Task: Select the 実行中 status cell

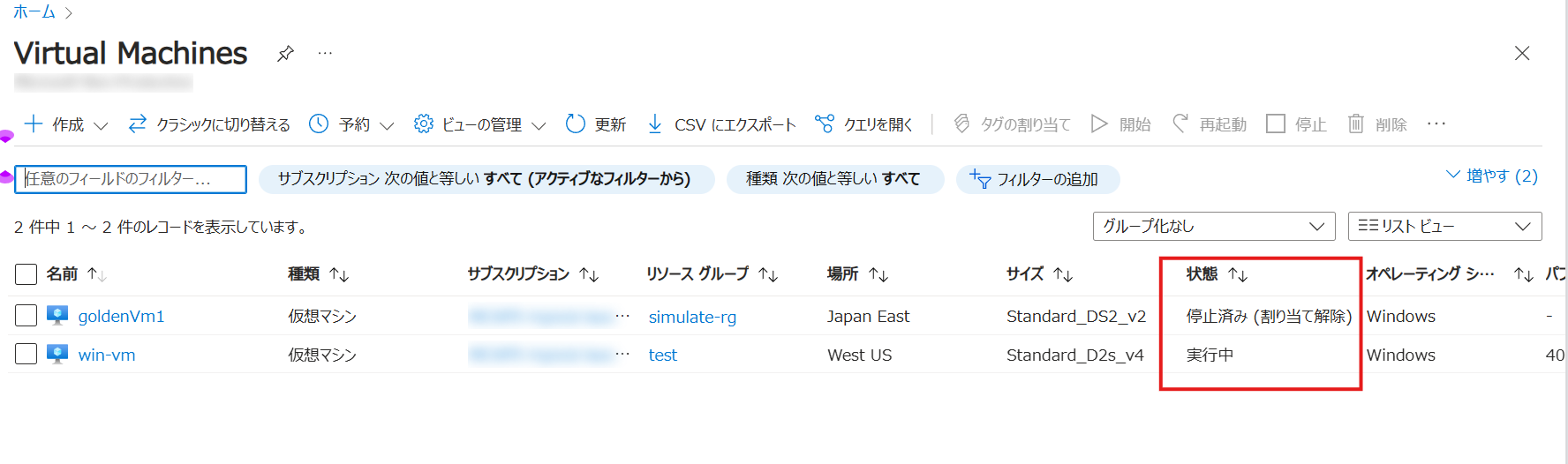Action: tap(1210, 355)
